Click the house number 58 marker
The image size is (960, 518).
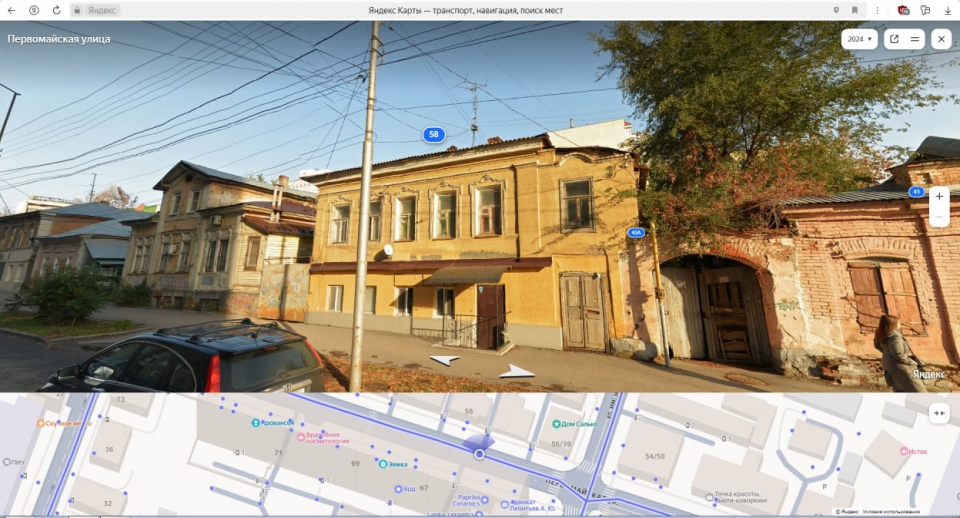[433, 134]
